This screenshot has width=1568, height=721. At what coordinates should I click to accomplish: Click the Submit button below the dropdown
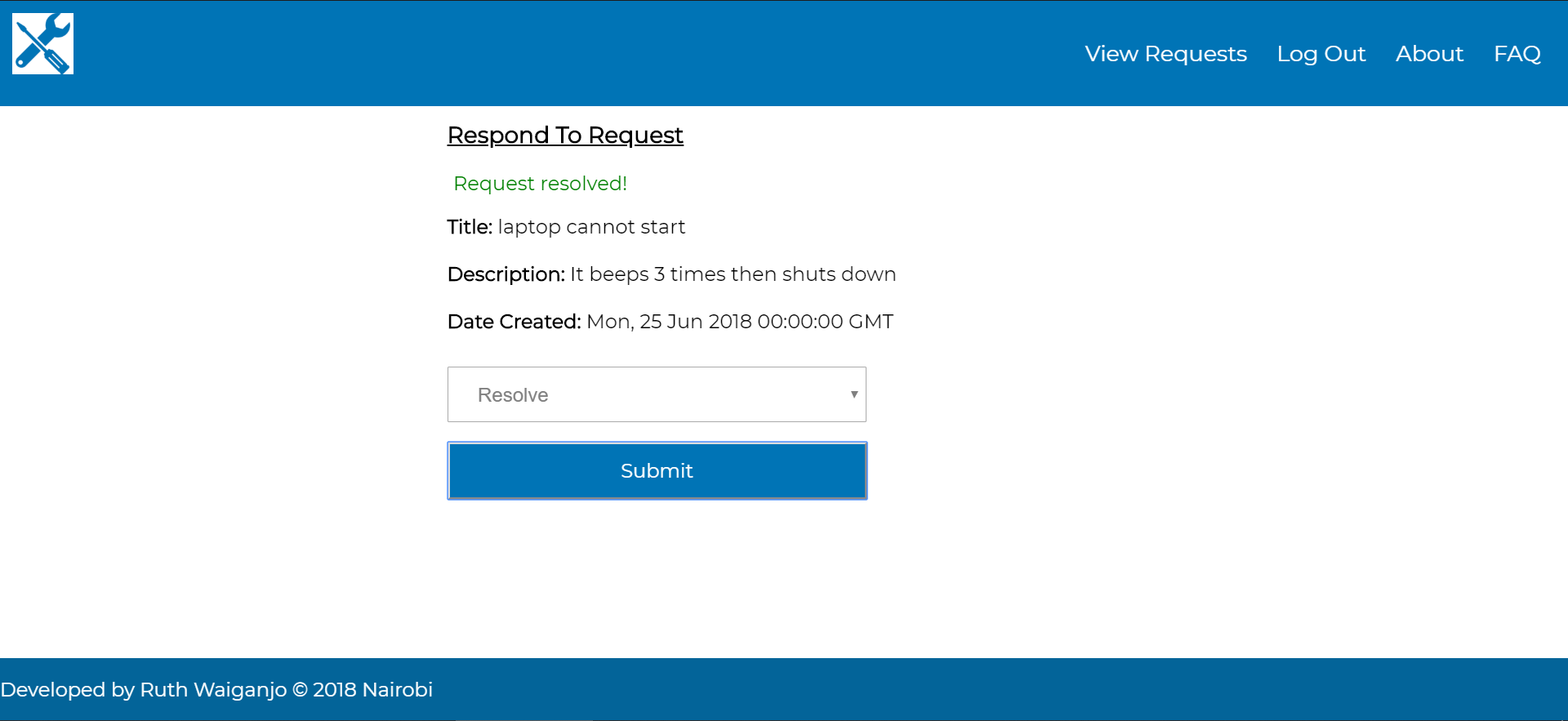[x=657, y=470]
